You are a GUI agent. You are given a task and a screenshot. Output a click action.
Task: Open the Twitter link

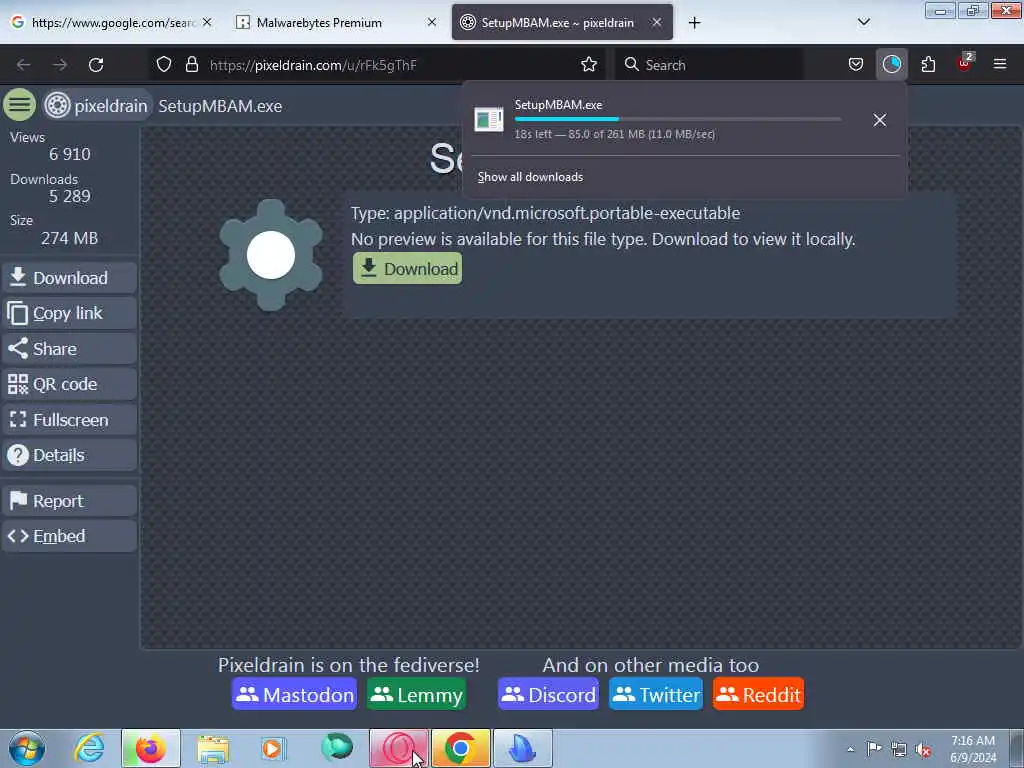[656, 694]
